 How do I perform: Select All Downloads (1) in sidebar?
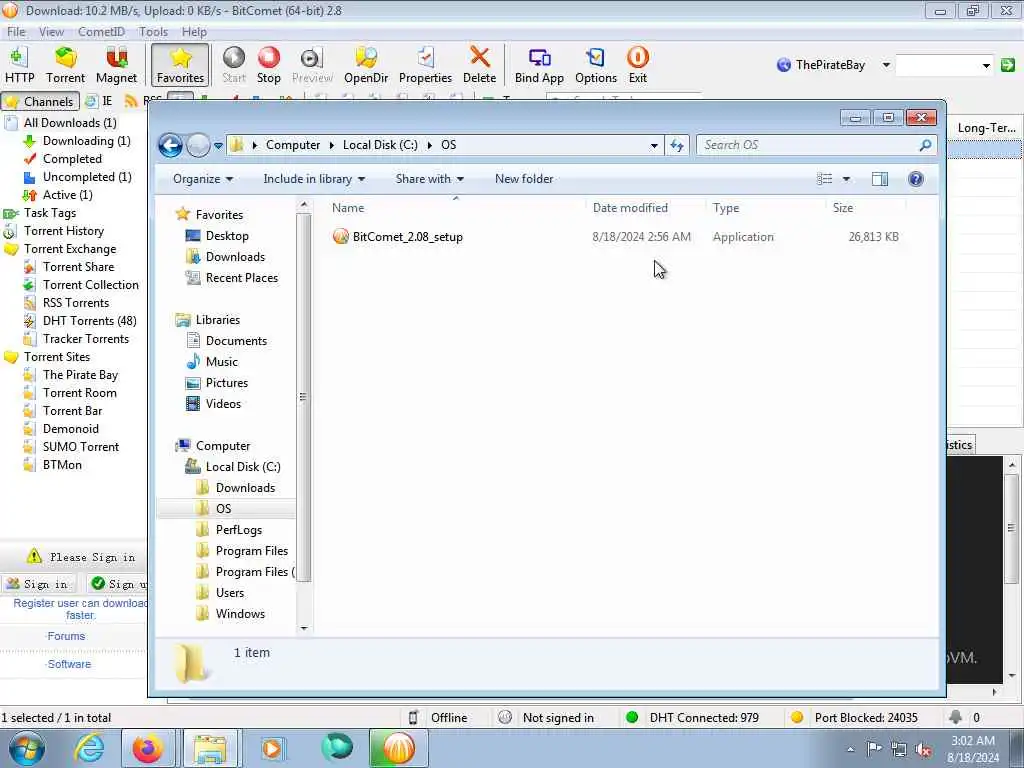[x=70, y=123]
